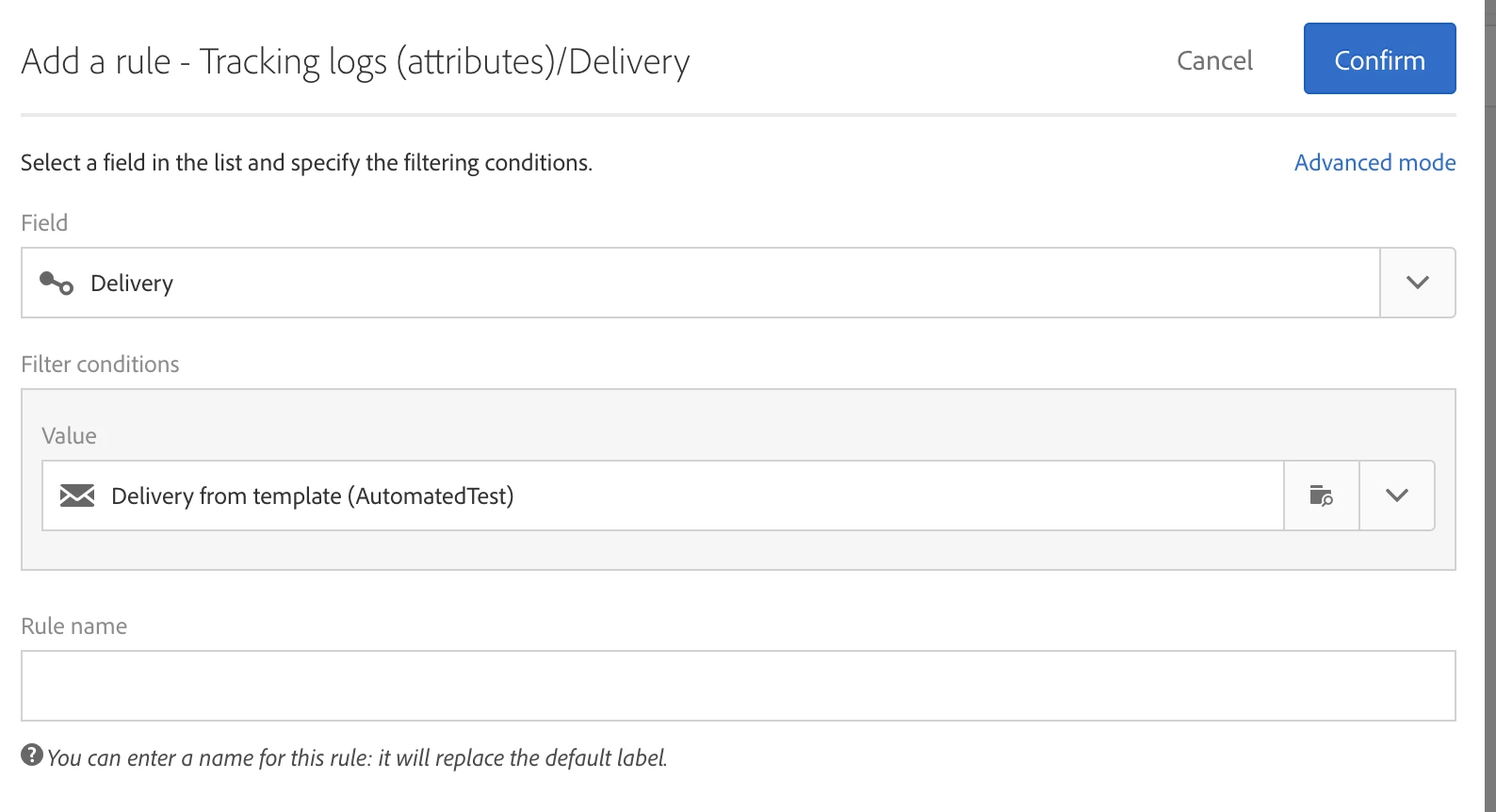Click the right-edge vertical scrollbar
Viewport: 1496px width, 812px height.
1489,405
